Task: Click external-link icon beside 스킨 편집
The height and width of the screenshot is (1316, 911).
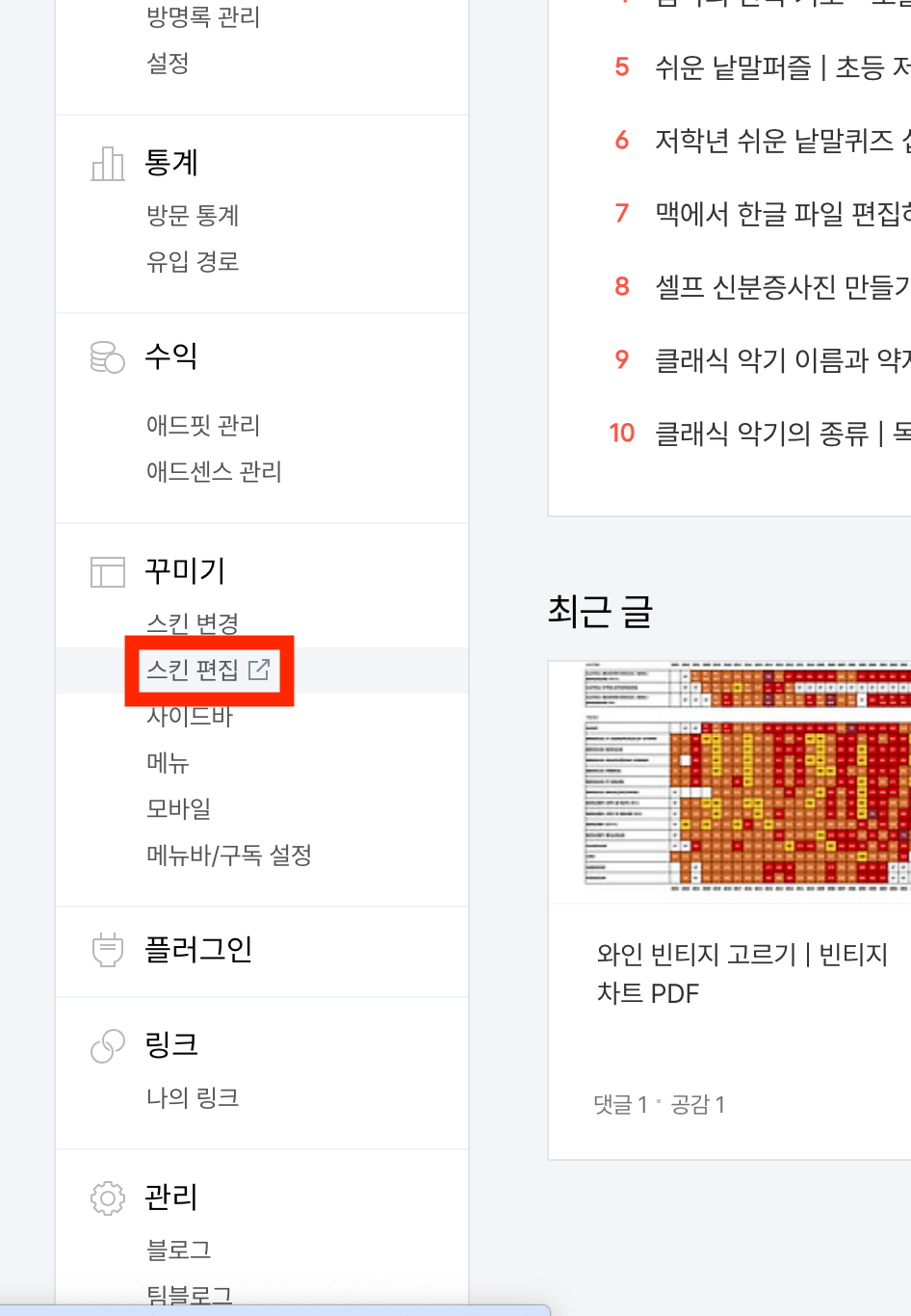Action: 259,670
